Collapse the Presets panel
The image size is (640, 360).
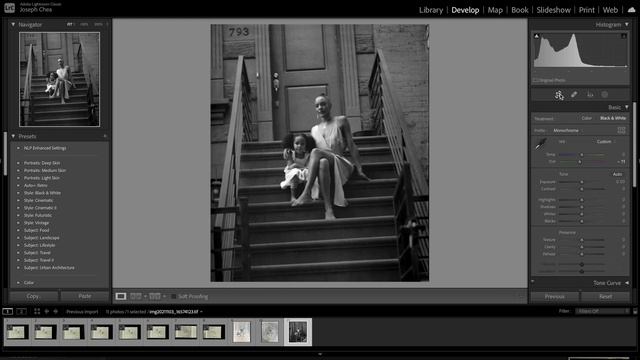coord(13,136)
